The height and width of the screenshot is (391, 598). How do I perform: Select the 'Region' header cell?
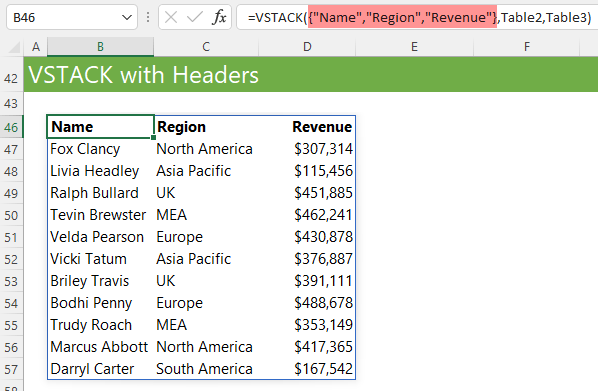[x=206, y=127]
